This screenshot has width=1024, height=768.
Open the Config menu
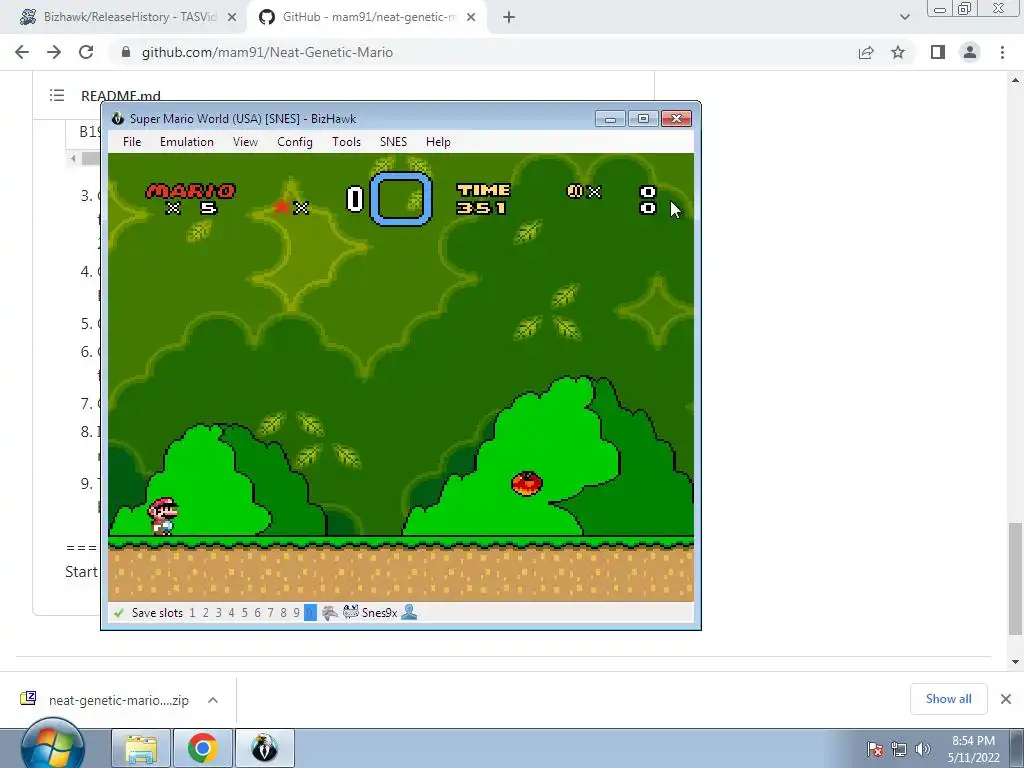[x=295, y=142]
